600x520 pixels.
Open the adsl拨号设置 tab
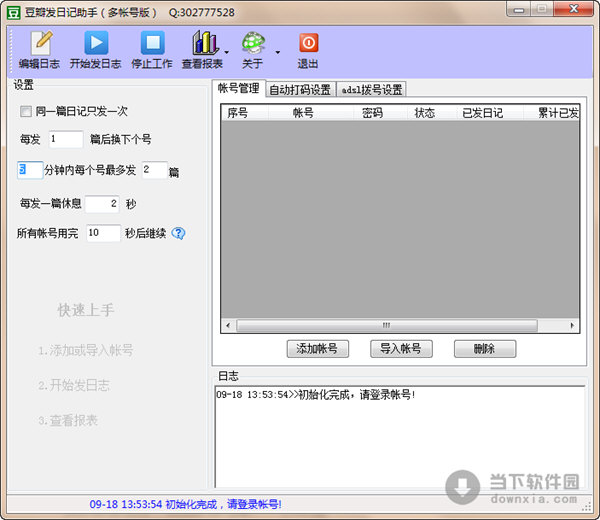pyautogui.click(x=371, y=90)
